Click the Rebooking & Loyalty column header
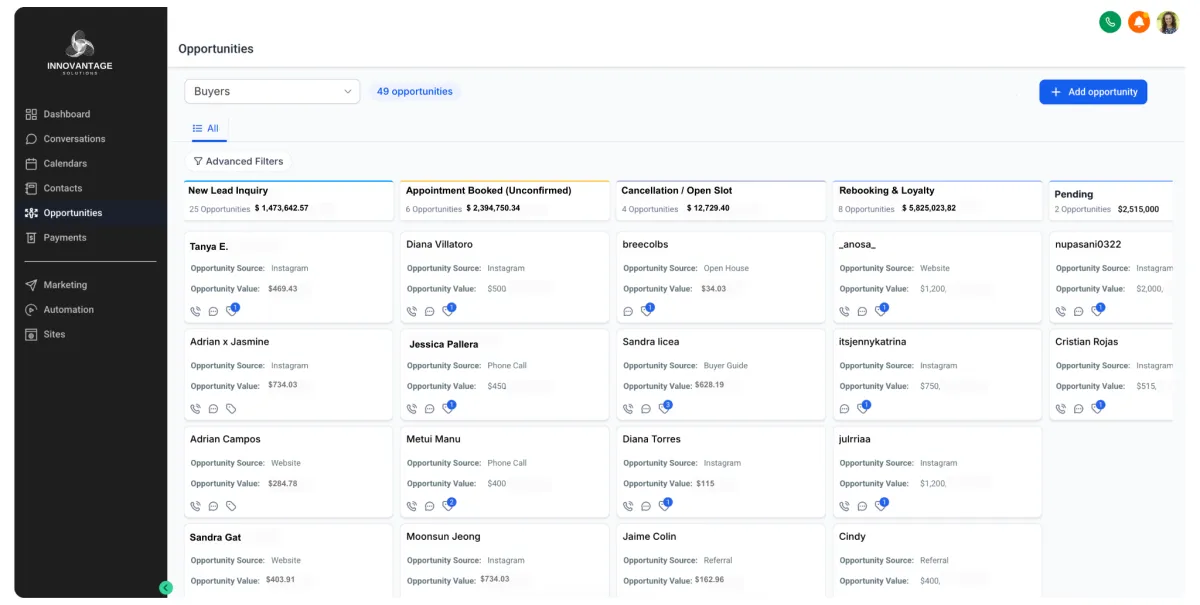The height and width of the screenshot is (605, 1200). pyautogui.click(x=886, y=190)
